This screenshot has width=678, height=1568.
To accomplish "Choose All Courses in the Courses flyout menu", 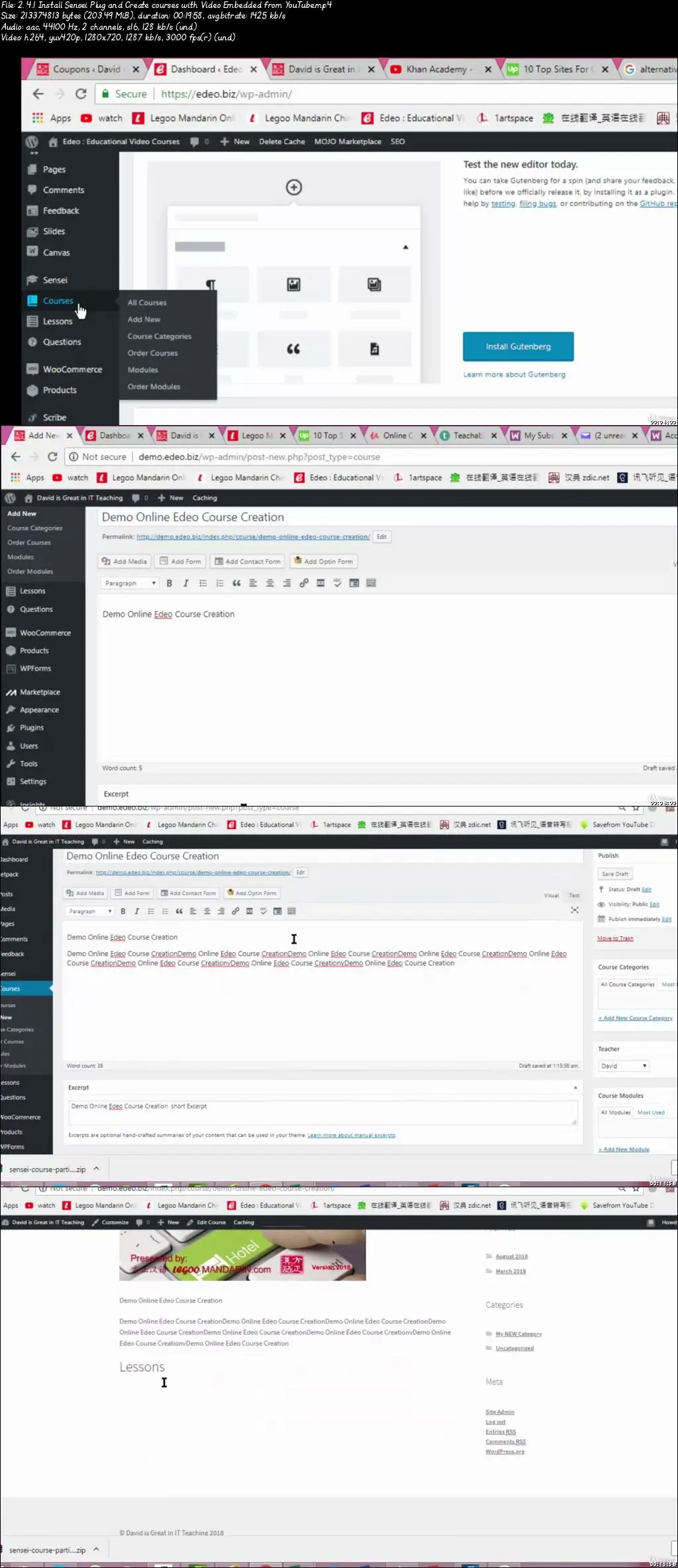I will coord(147,303).
